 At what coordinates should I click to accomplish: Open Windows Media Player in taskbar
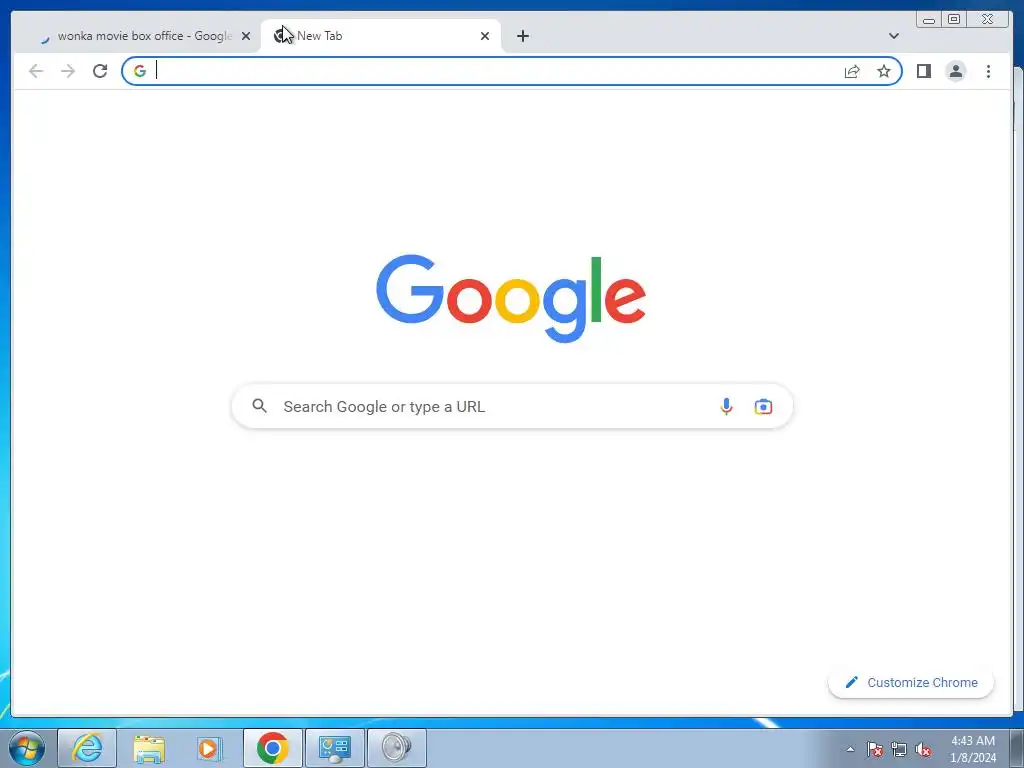(x=210, y=748)
